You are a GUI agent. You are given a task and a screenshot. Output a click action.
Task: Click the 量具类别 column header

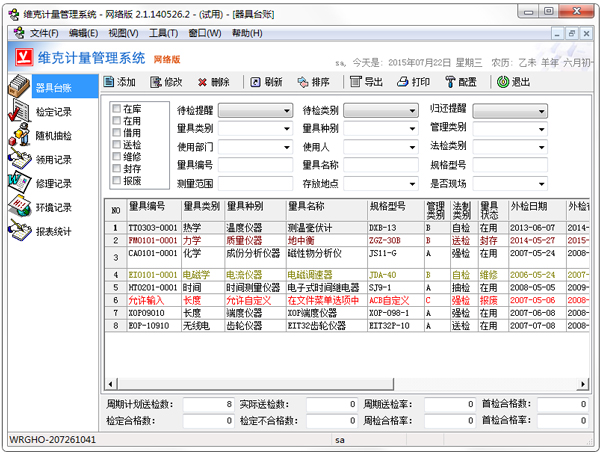203,210
